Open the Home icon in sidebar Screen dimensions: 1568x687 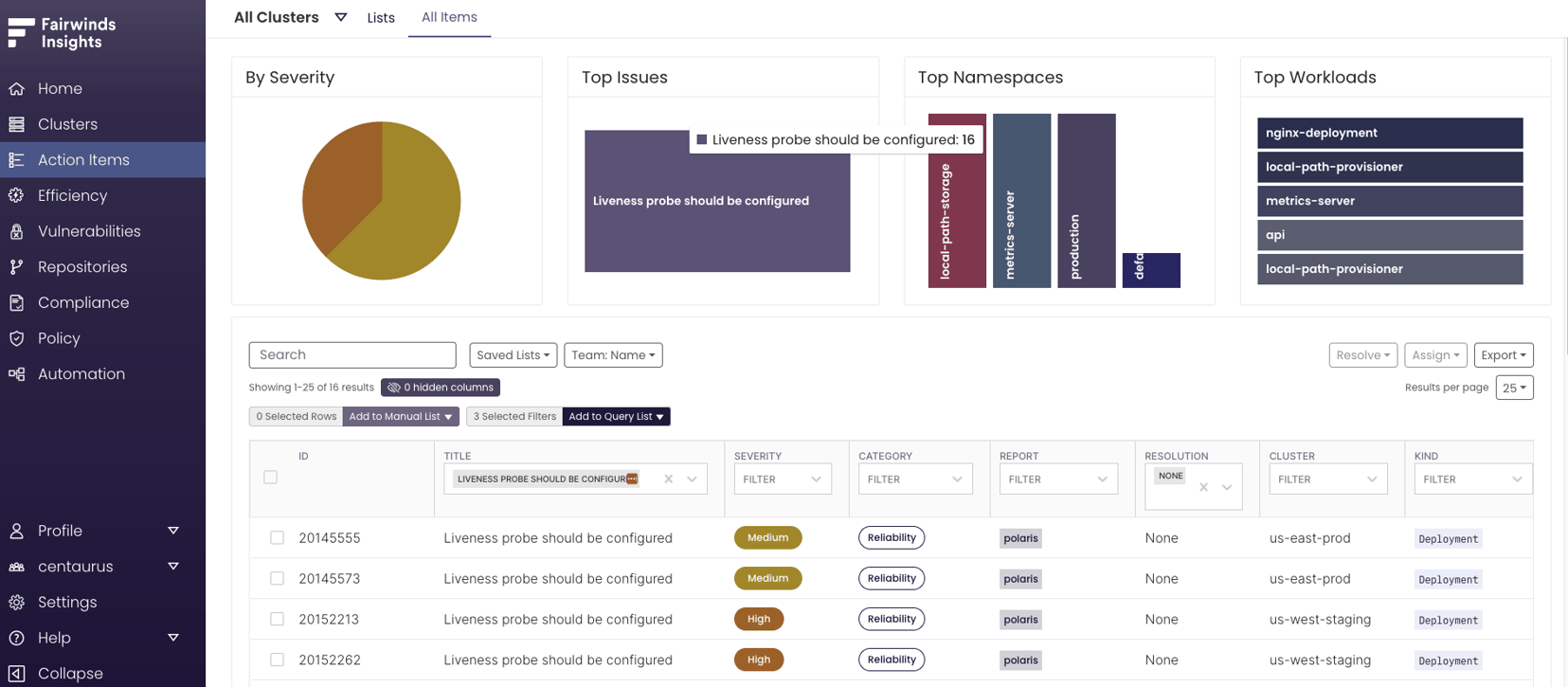(x=16, y=88)
